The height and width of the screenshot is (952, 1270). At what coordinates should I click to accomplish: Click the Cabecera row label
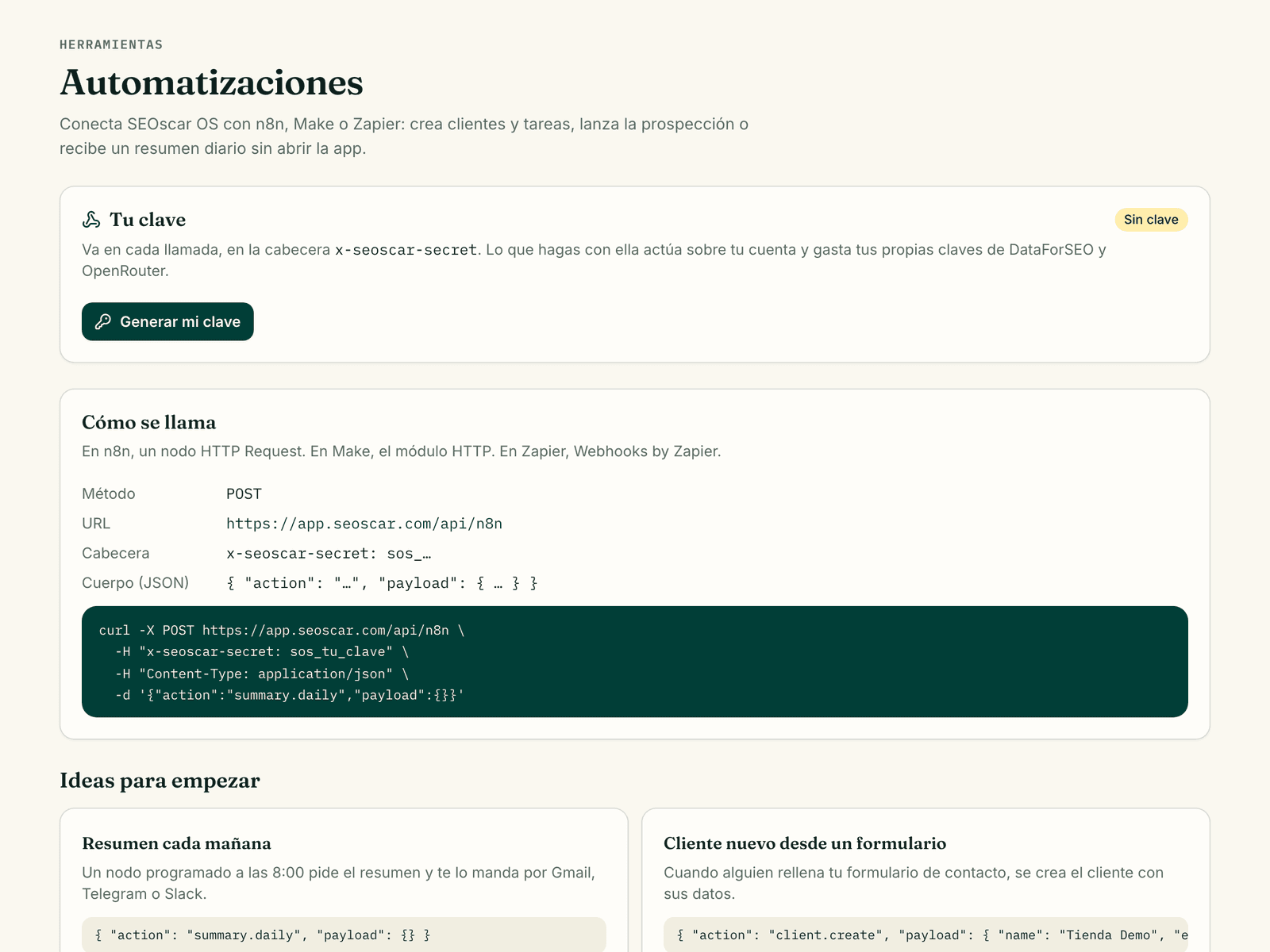[x=116, y=553]
